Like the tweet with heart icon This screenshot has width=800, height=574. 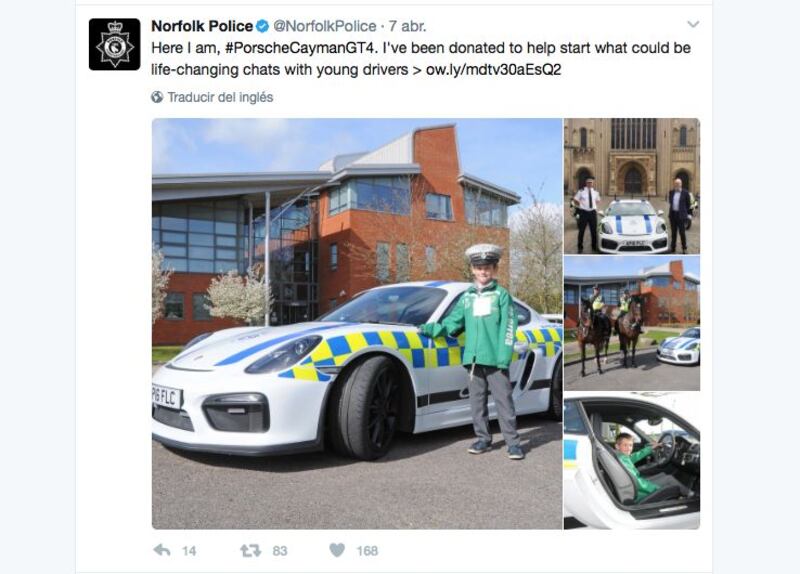[x=337, y=550]
